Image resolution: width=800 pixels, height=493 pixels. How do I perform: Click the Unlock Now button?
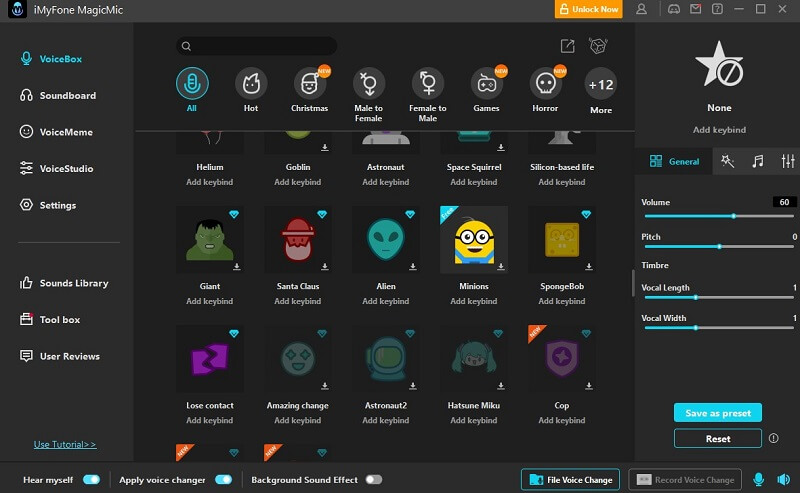pyautogui.click(x=589, y=9)
